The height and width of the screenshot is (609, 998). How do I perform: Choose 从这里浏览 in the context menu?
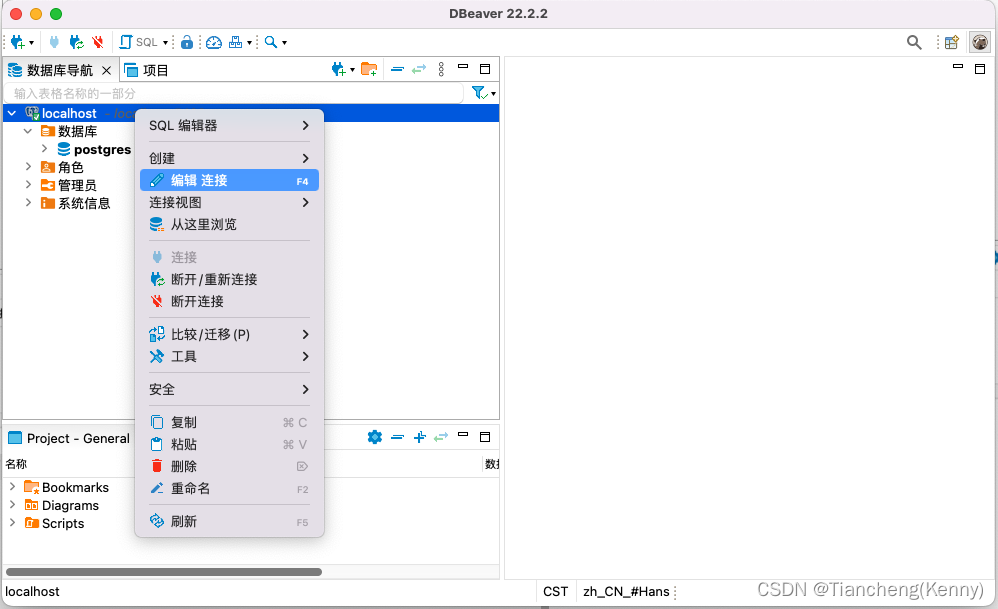229,224
